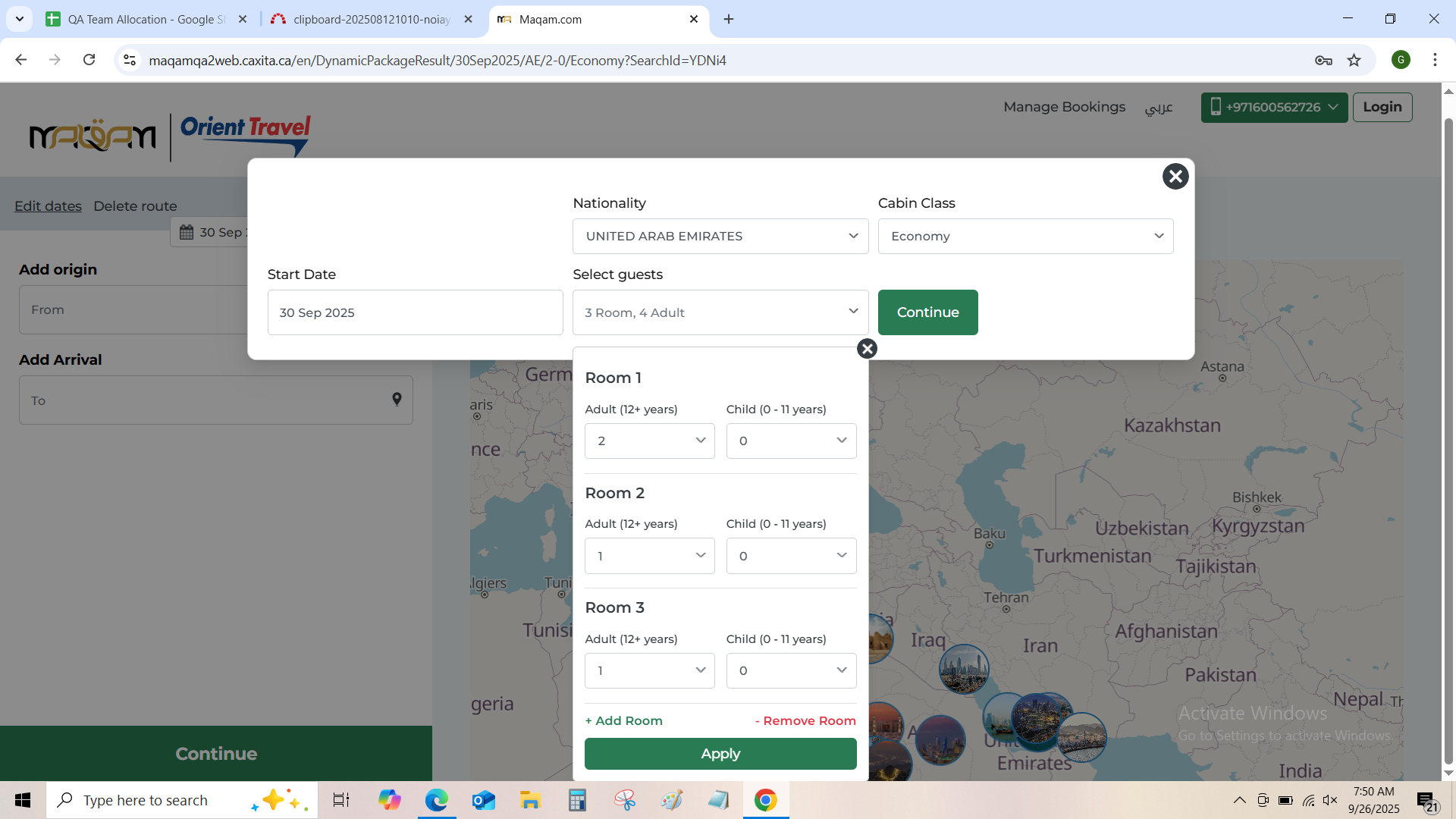Switch to the QA Team Allocation tab
This screenshot has height=819, width=1456.
(x=146, y=19)
